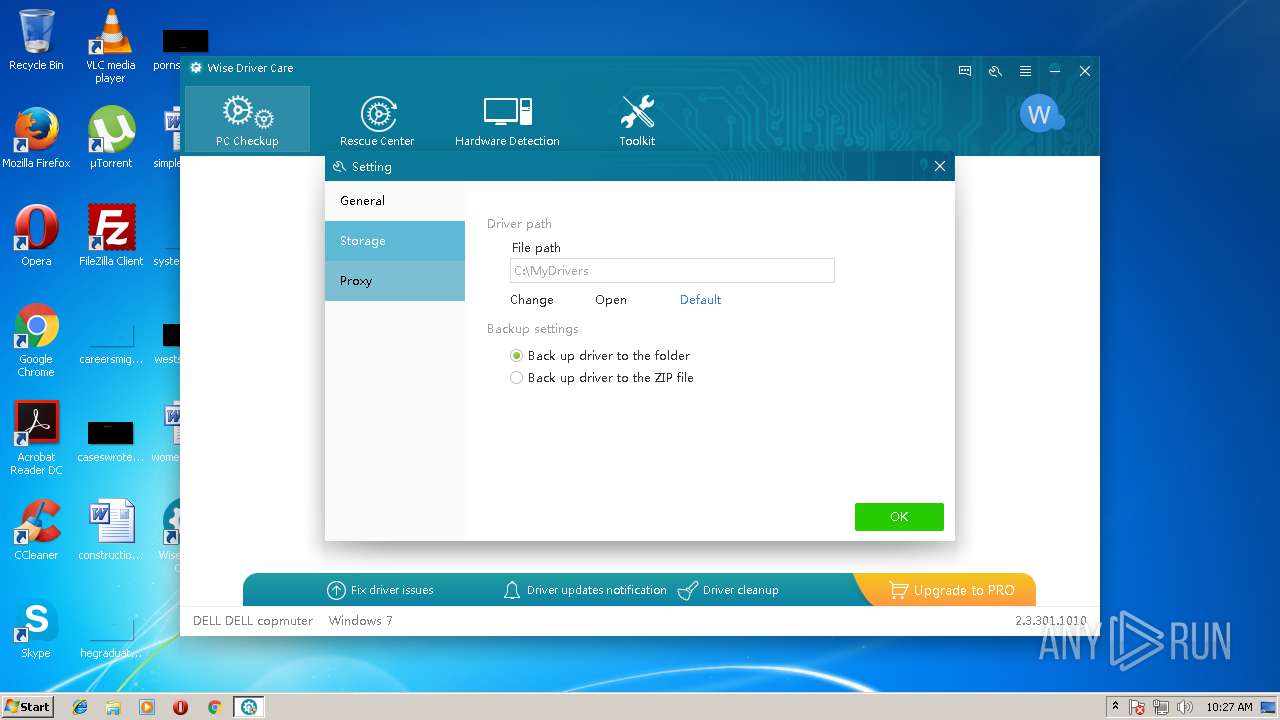Open the Opera desktop shortcut

[36, 236]
